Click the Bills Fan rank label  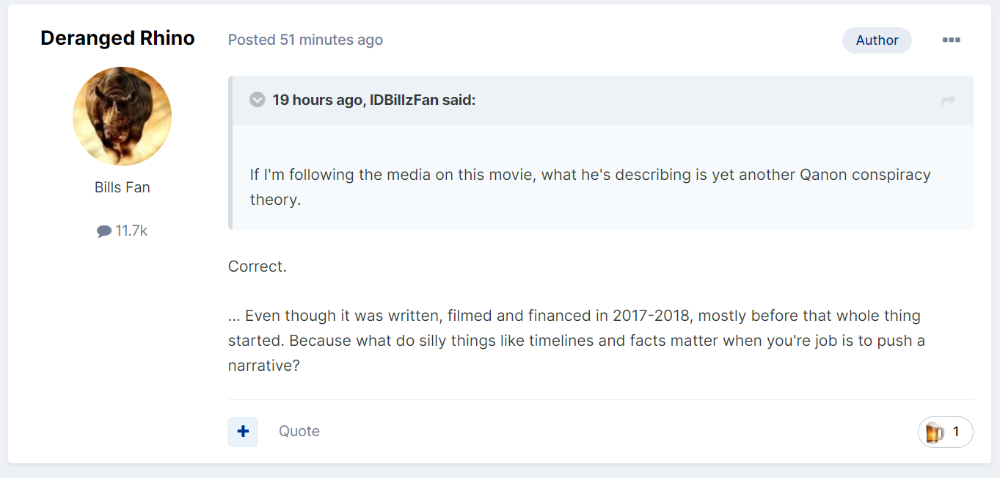click(122, 187)
